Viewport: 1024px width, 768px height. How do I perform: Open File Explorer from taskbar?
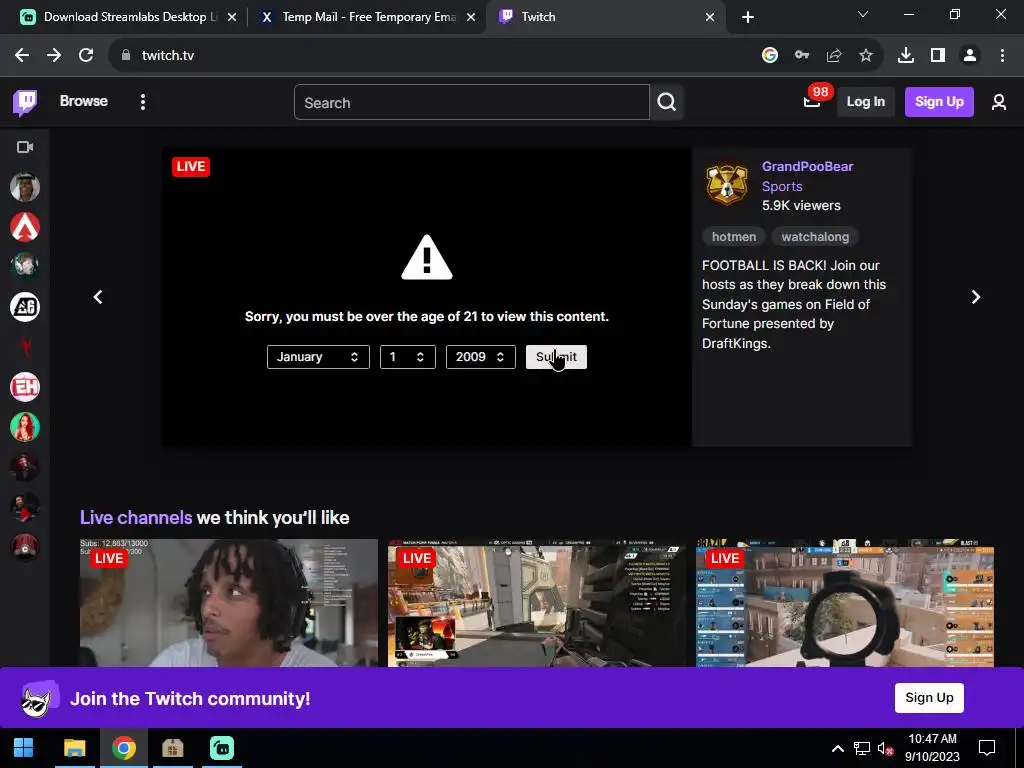74,748
